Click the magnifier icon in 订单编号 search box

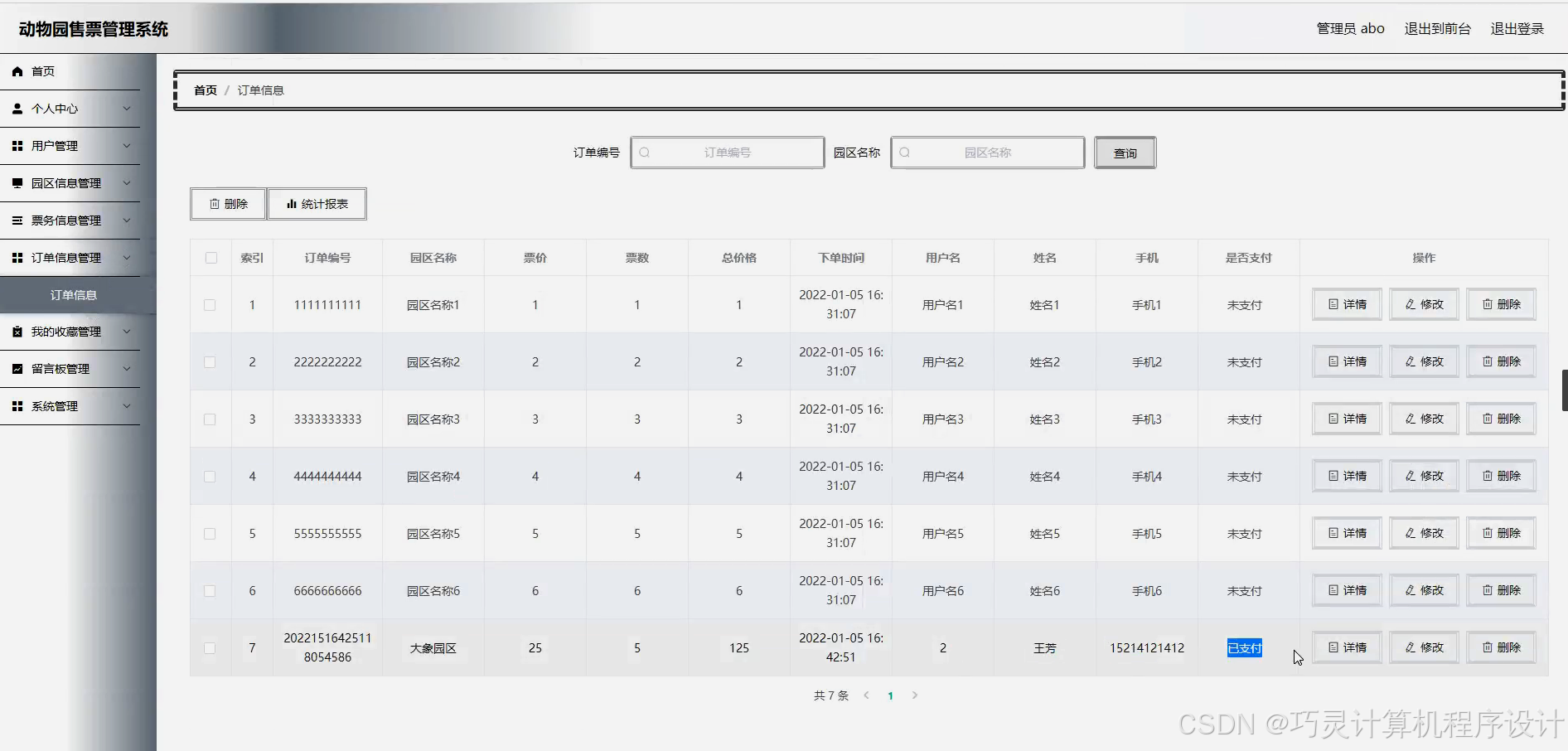click(645, 153)
